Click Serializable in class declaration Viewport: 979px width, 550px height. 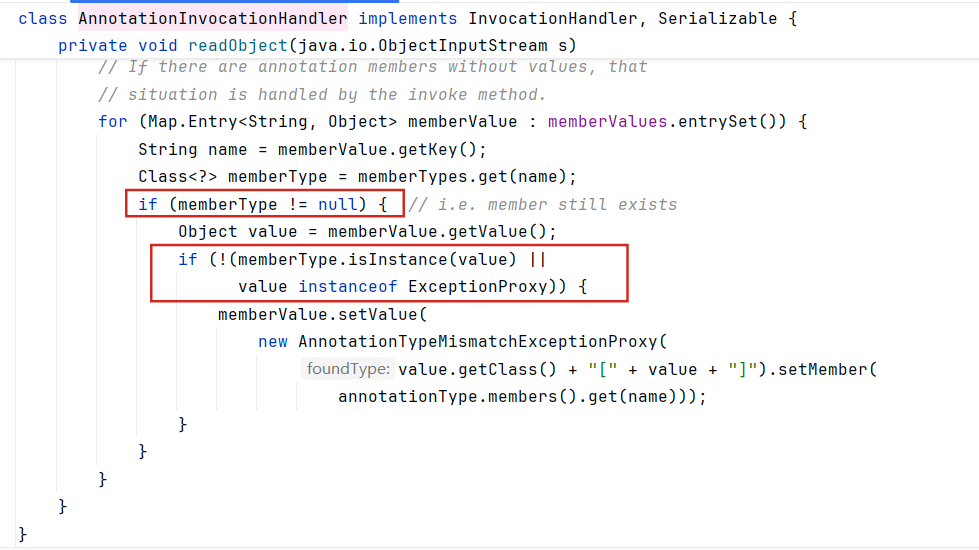pyautogui.click(x=717, y=19)
